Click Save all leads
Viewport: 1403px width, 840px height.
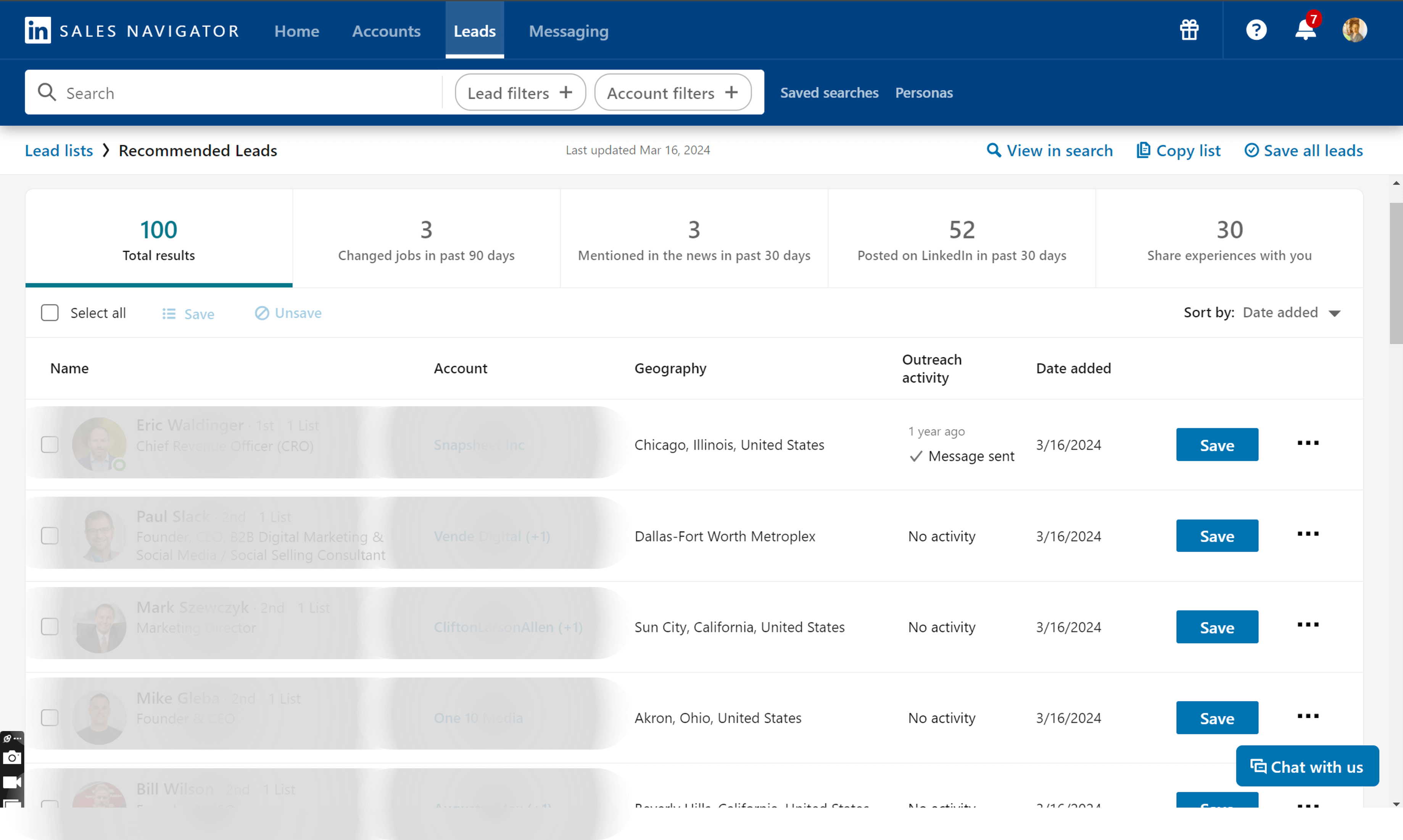1303,151
